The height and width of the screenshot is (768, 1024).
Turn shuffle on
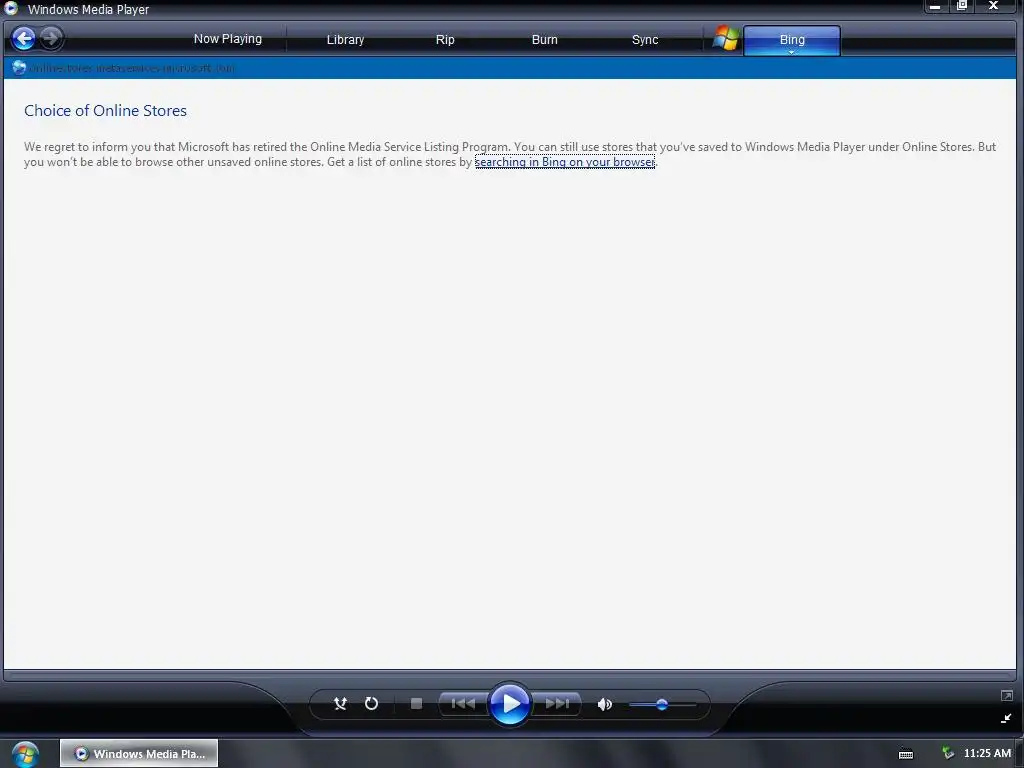click(x=340, y=703)
